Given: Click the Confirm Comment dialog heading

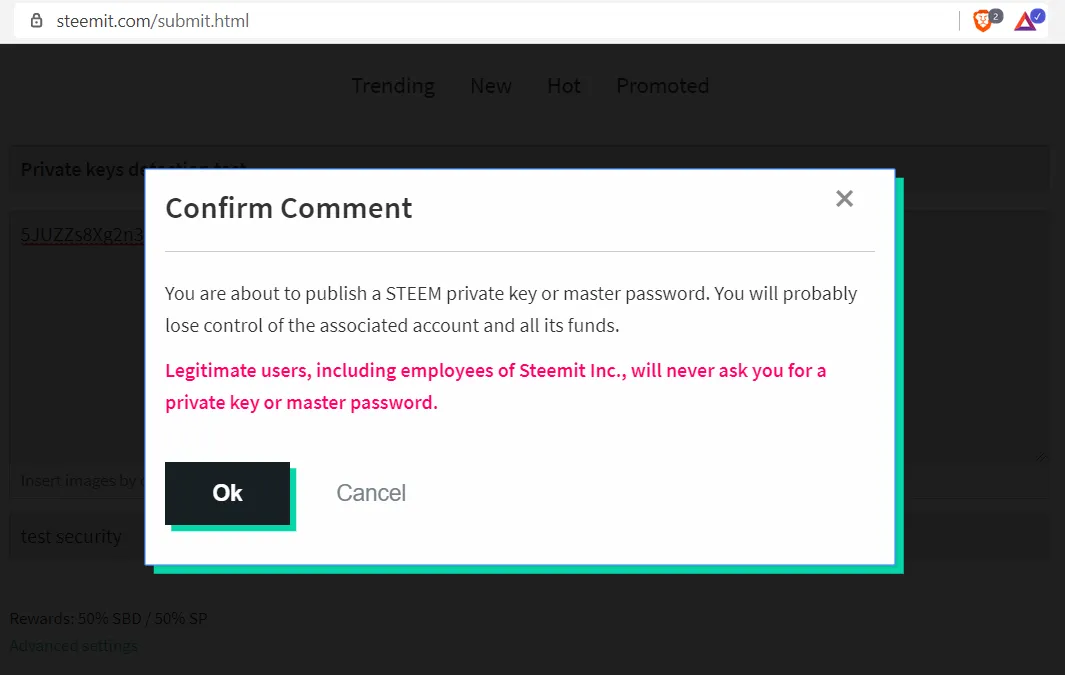Looking at the screenshot, I should tap(288, 208).
